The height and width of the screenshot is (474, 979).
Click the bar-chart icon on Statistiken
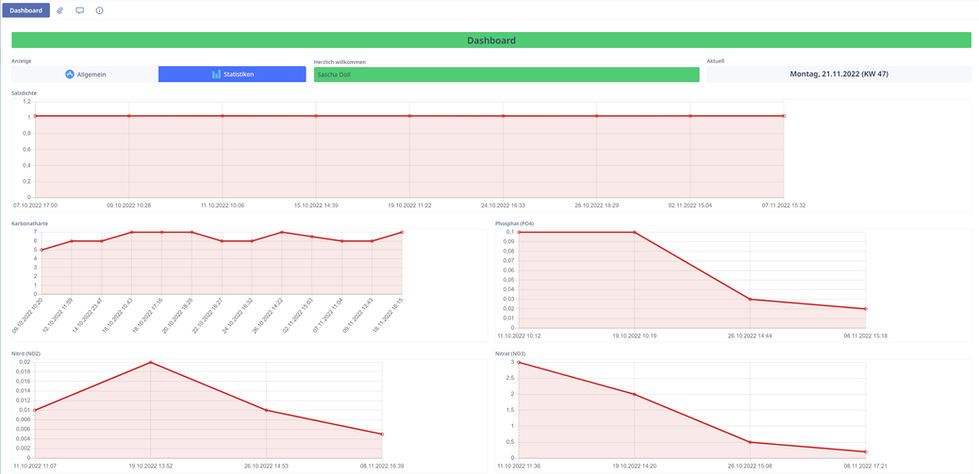[217, 74]
